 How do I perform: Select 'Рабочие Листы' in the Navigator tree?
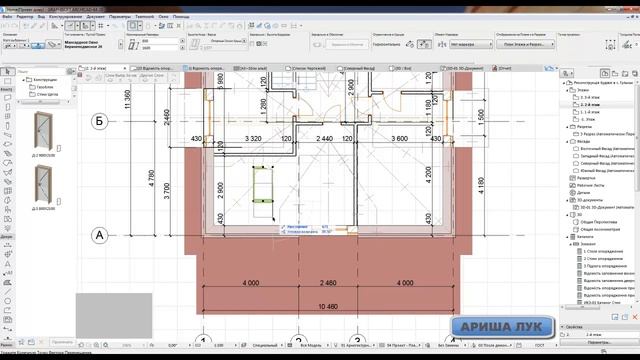click(x=591, y=185)
